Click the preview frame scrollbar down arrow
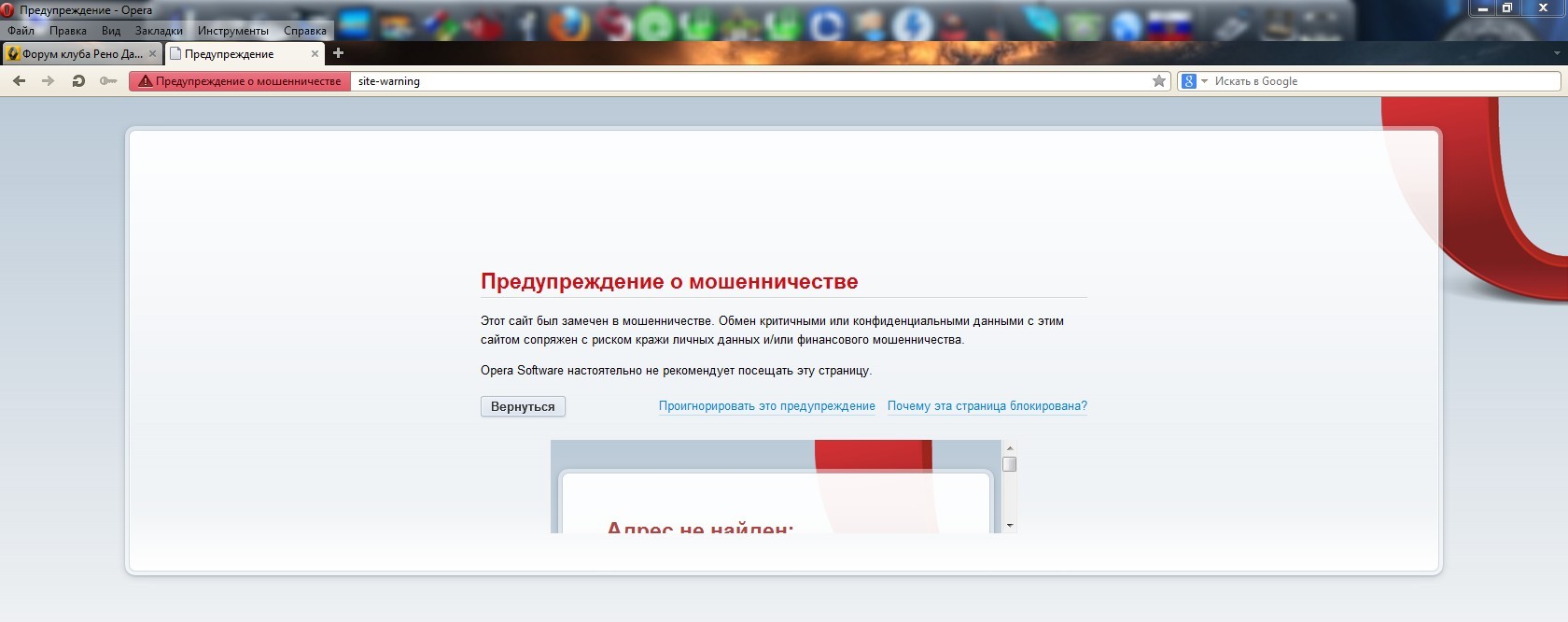This screenshot has width=1568, height=622. (1009, 526)
